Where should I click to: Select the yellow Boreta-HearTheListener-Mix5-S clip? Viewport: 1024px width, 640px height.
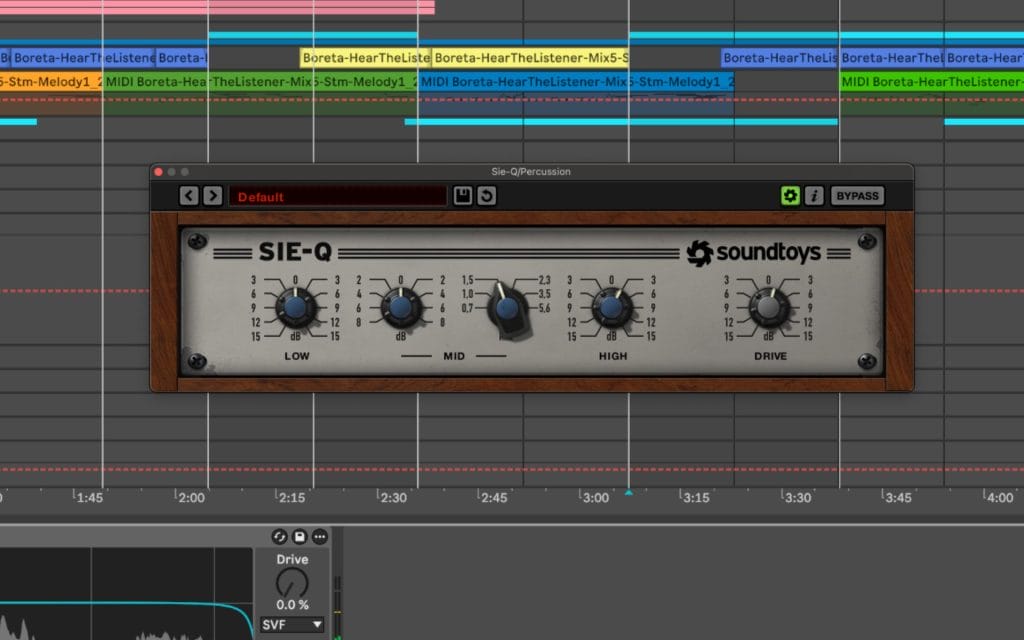point(530,58)
